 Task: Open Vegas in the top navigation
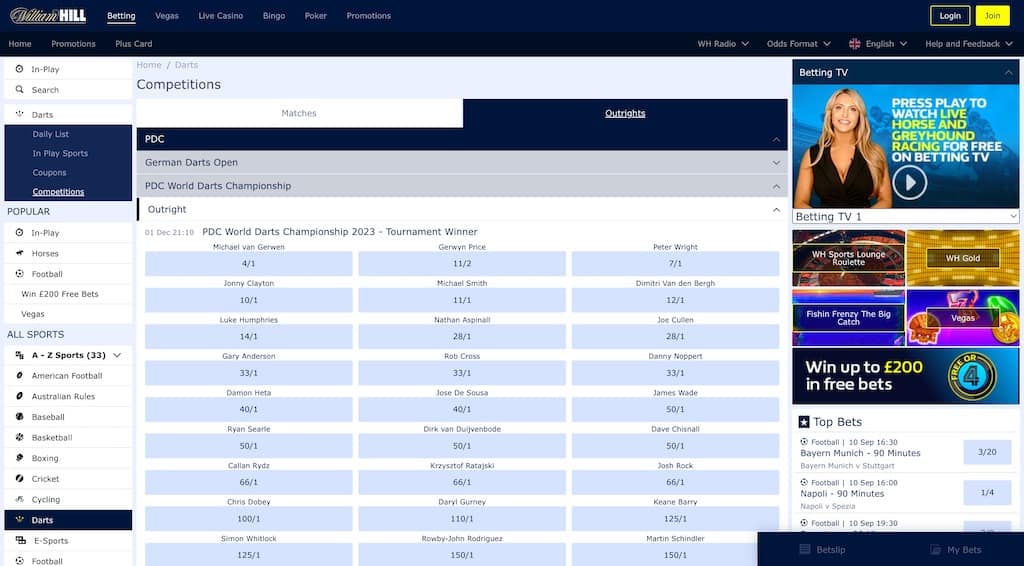click(x=167, y=16)
